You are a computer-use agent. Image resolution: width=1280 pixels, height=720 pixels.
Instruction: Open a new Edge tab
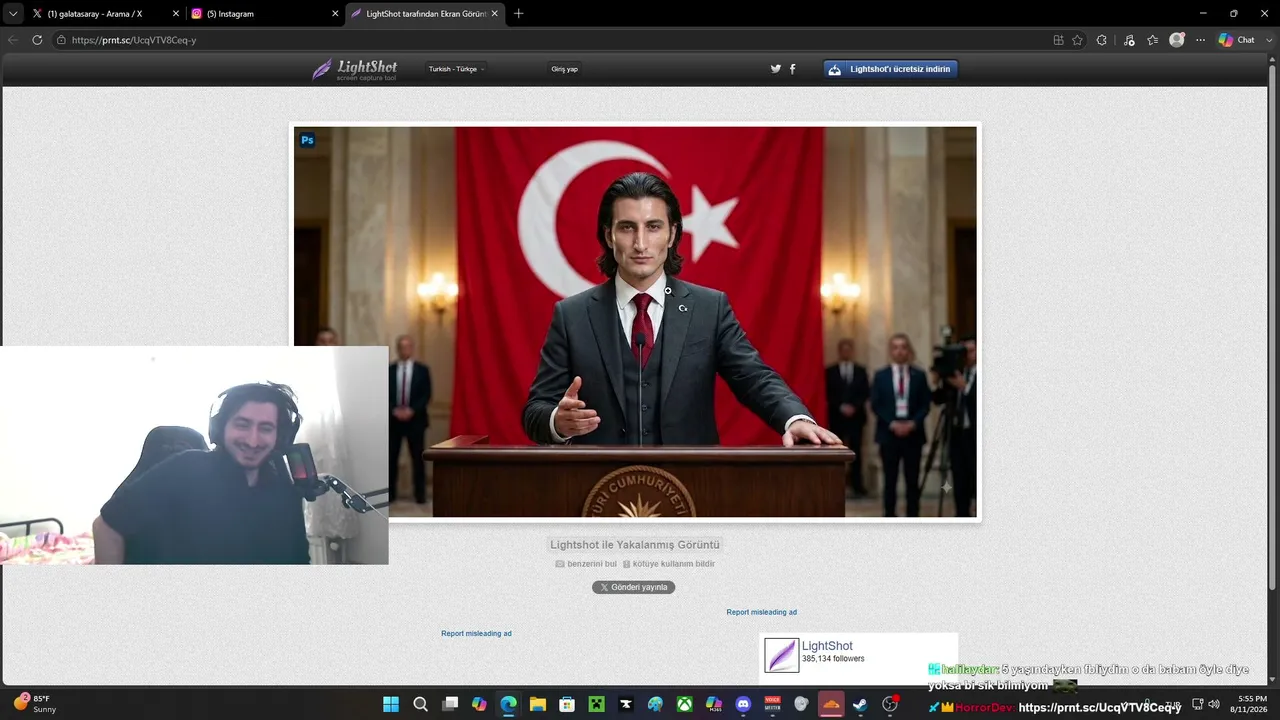(518, 14)
